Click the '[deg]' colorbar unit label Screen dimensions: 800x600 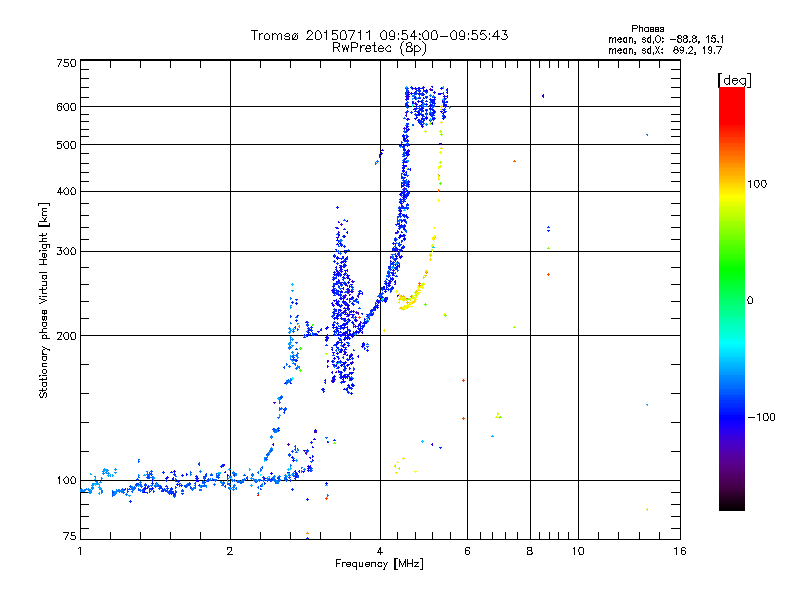point(734,80)
